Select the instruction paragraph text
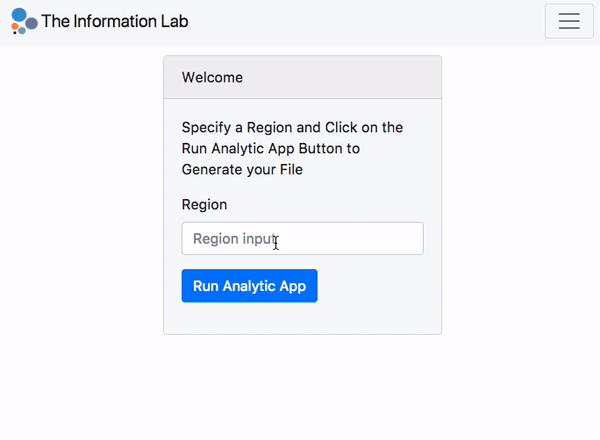600x440 pixels. [292, 149]
